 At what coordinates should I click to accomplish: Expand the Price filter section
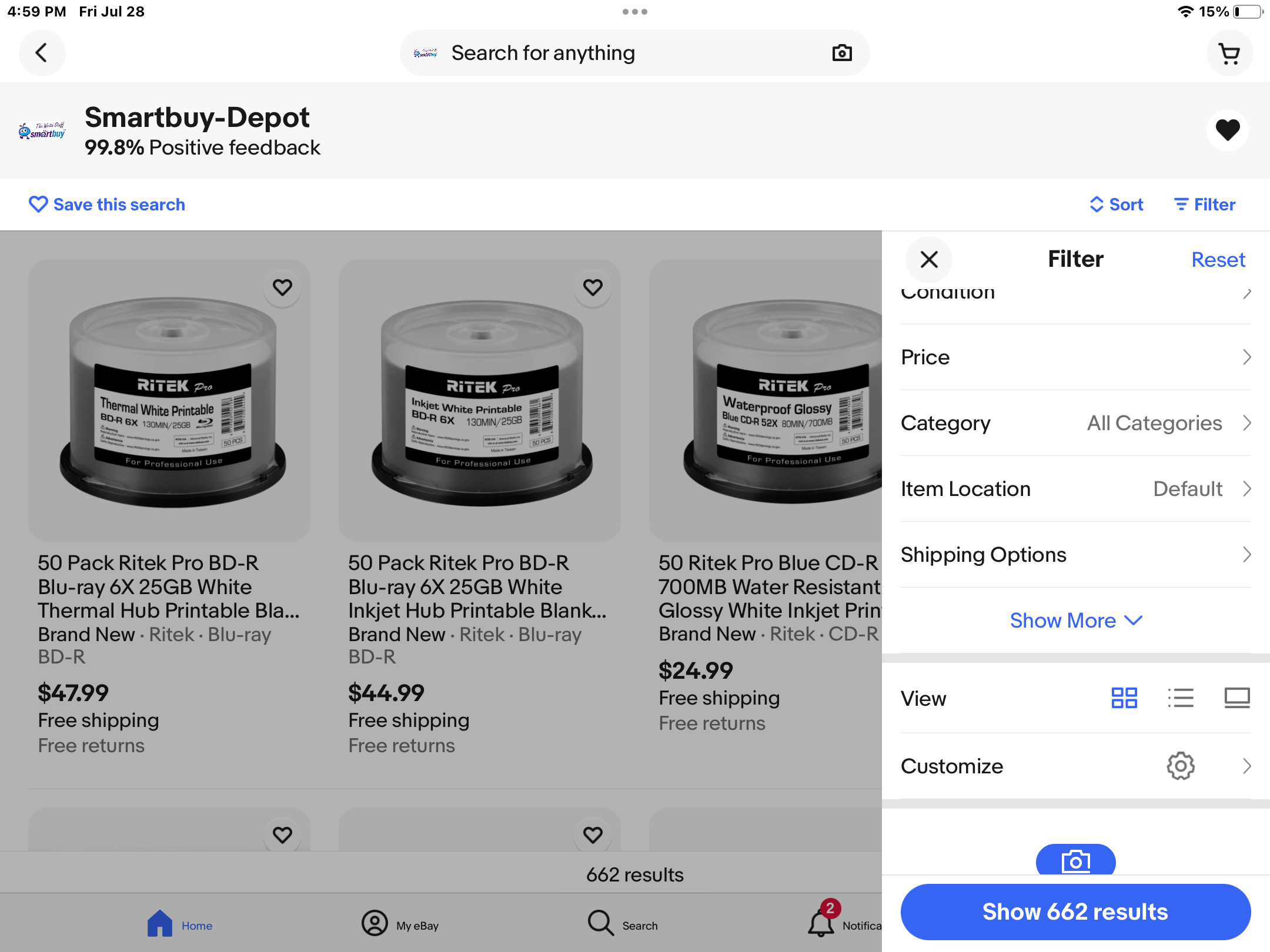pyautogui.click(x=1075, y=357)
